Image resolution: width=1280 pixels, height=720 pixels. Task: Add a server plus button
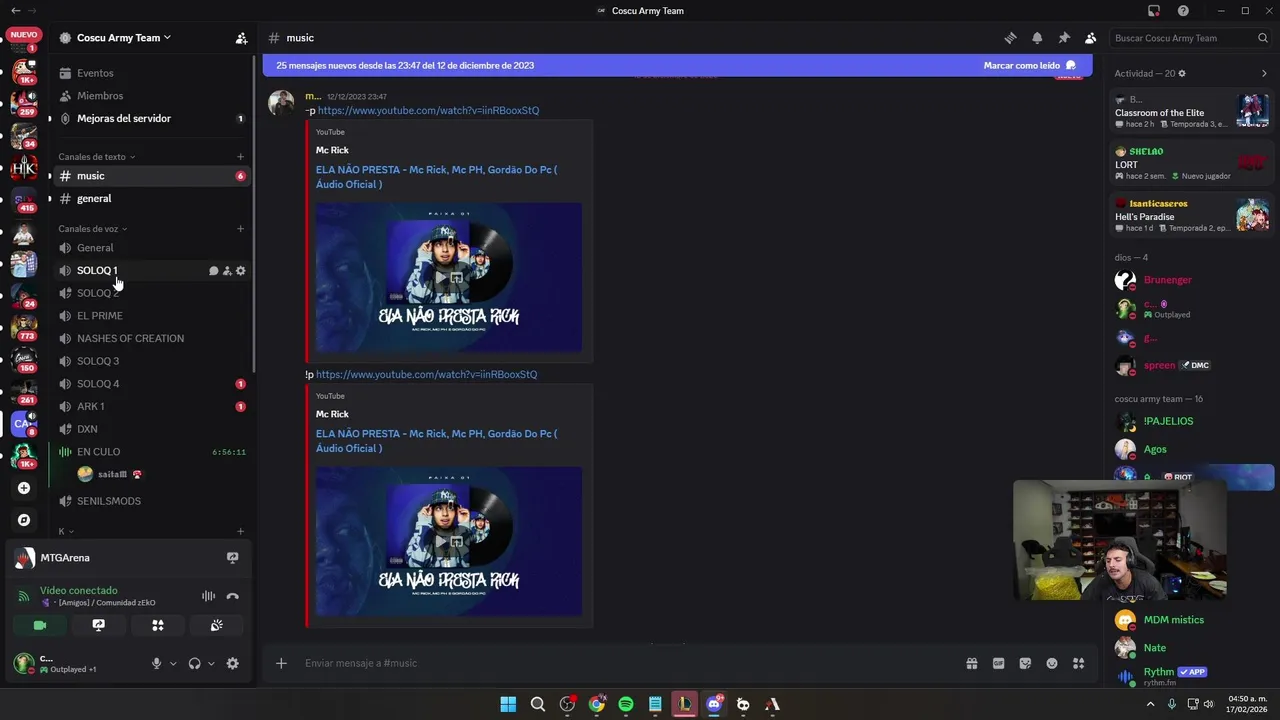[24, 488]
